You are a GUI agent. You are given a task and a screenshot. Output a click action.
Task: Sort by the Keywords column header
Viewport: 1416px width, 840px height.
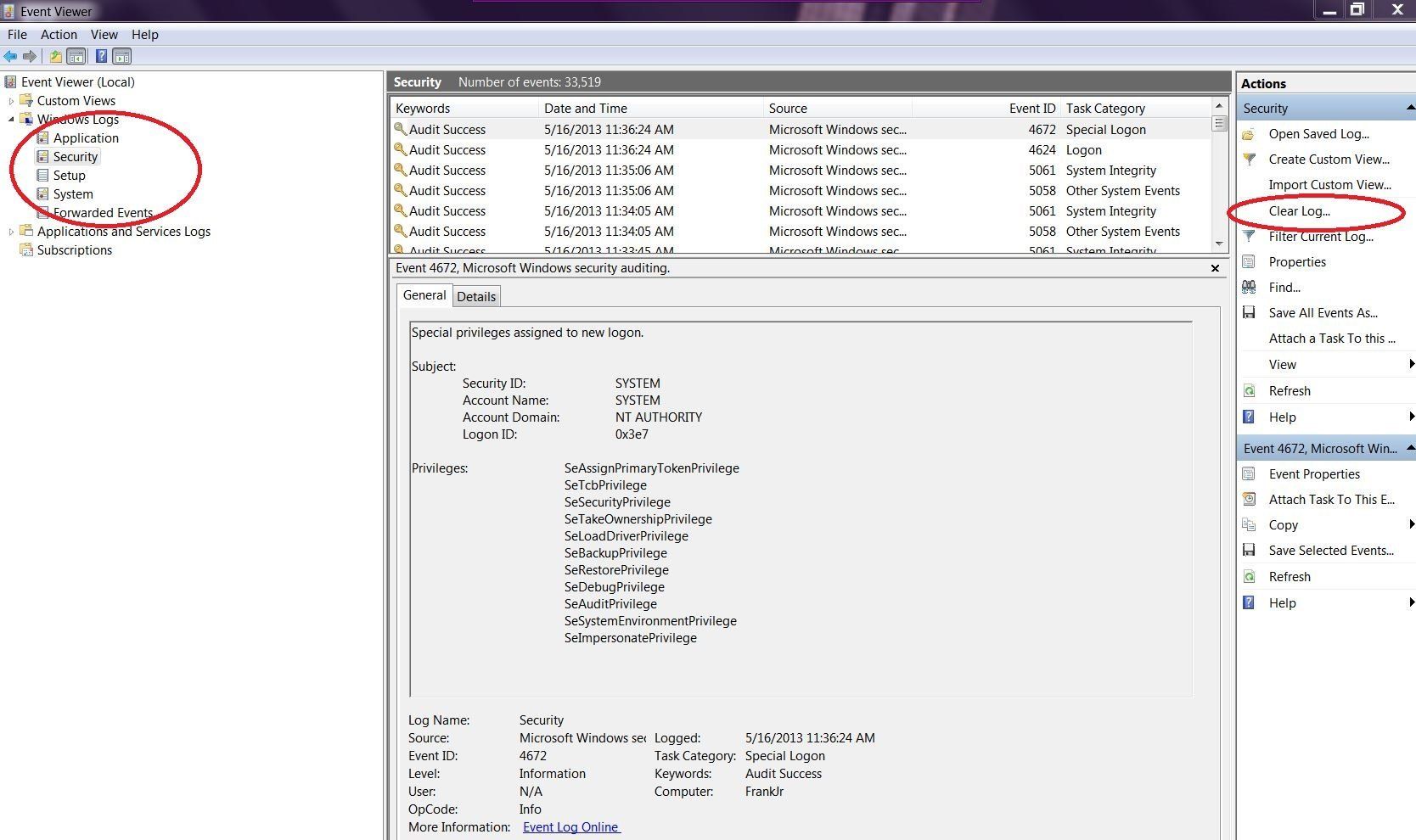tap(464, 109)
